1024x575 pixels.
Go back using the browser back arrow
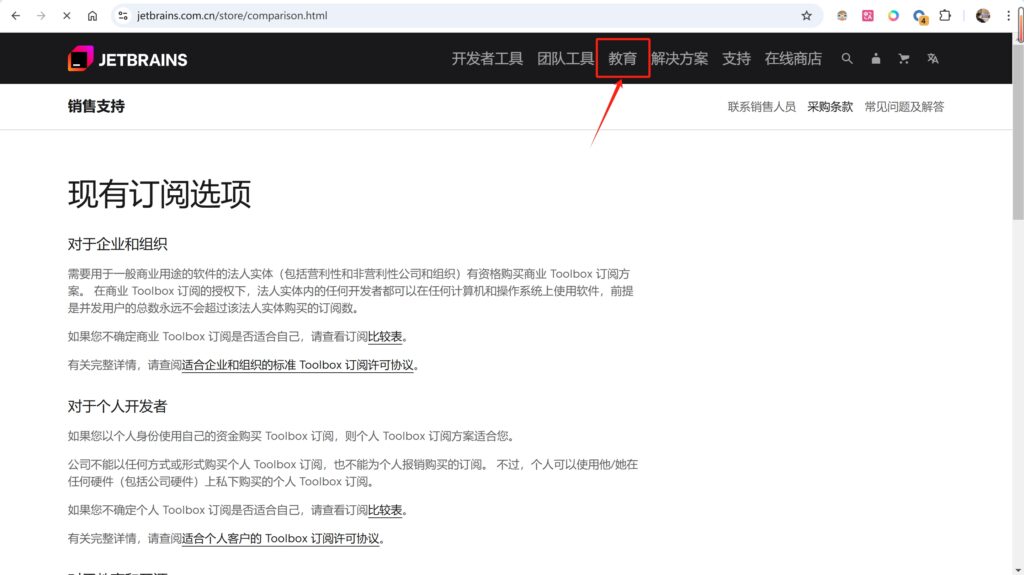pos(16,16)
